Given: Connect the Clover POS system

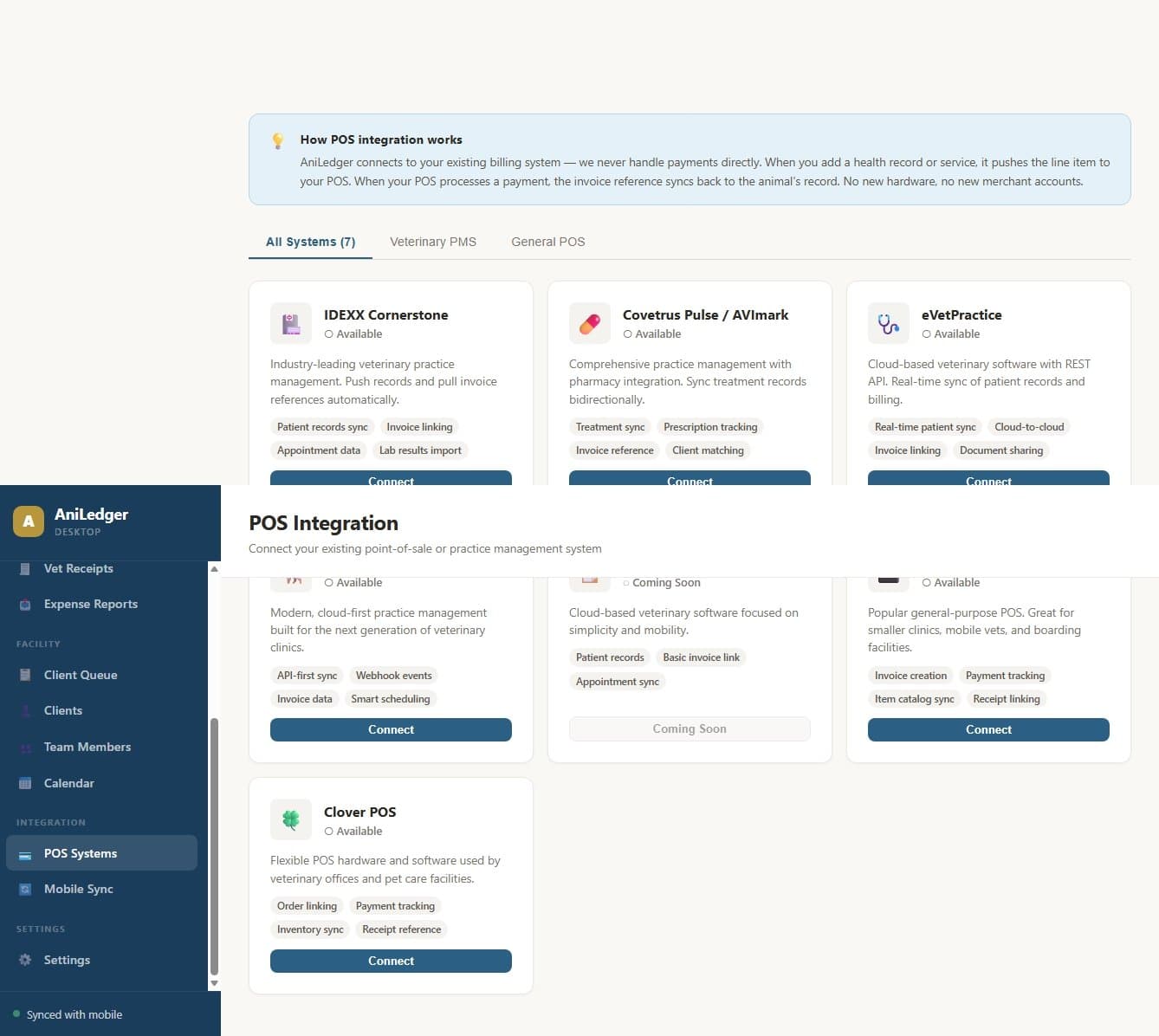Looking at the screenshot, I should coord(391,961).
